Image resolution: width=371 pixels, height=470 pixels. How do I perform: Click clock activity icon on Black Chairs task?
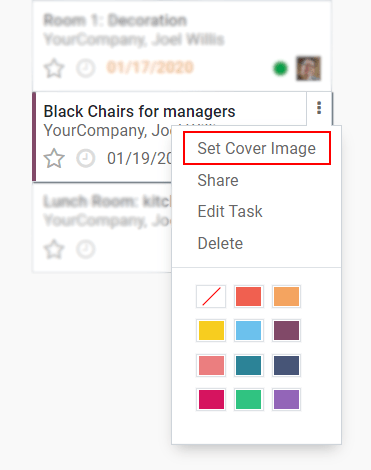click(86, 158)
